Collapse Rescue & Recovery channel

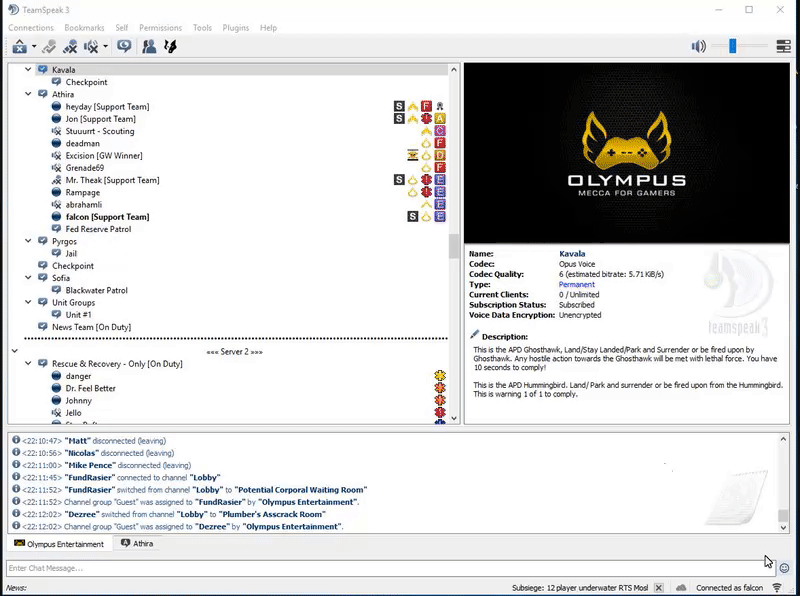[28, 363]
